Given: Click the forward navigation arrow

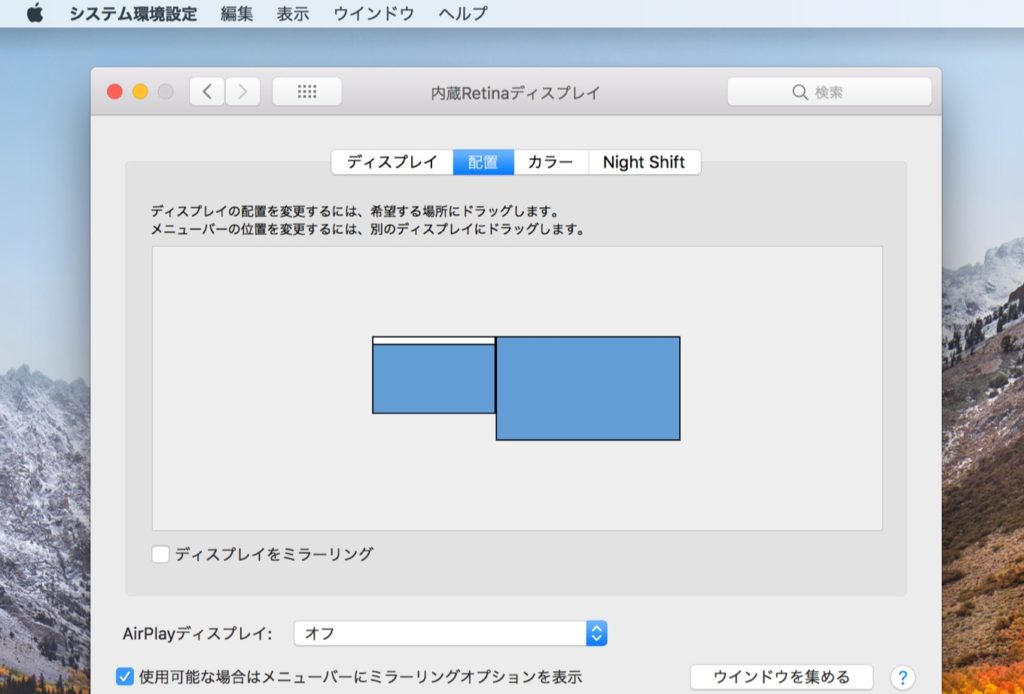Looking at the screenshot, I should coord(242,92).
